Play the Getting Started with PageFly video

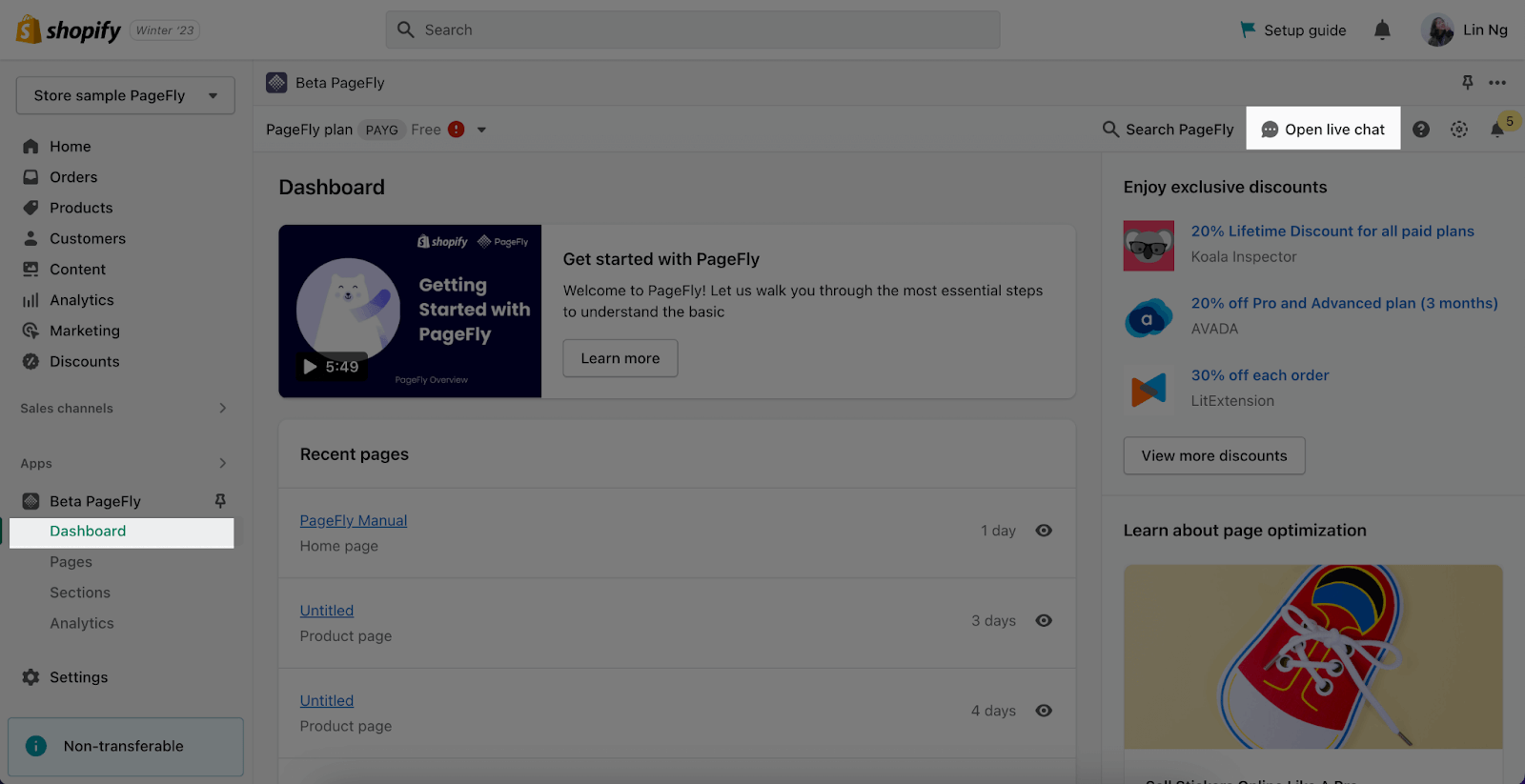point(410,312)
